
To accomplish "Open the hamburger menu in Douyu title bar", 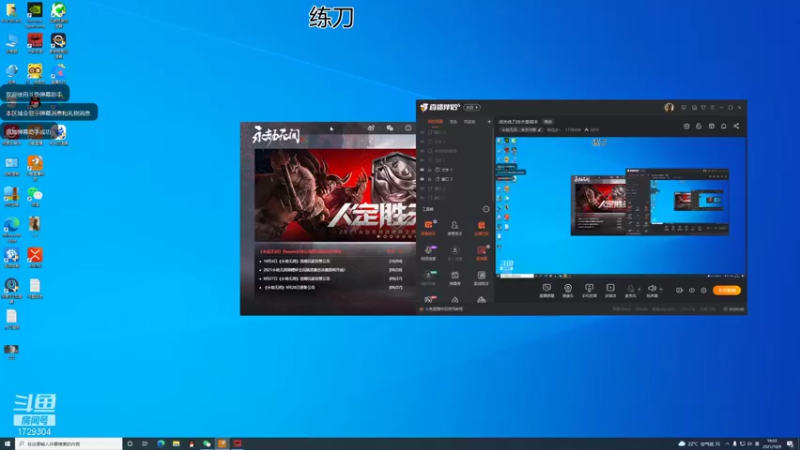I will point(712,108).
